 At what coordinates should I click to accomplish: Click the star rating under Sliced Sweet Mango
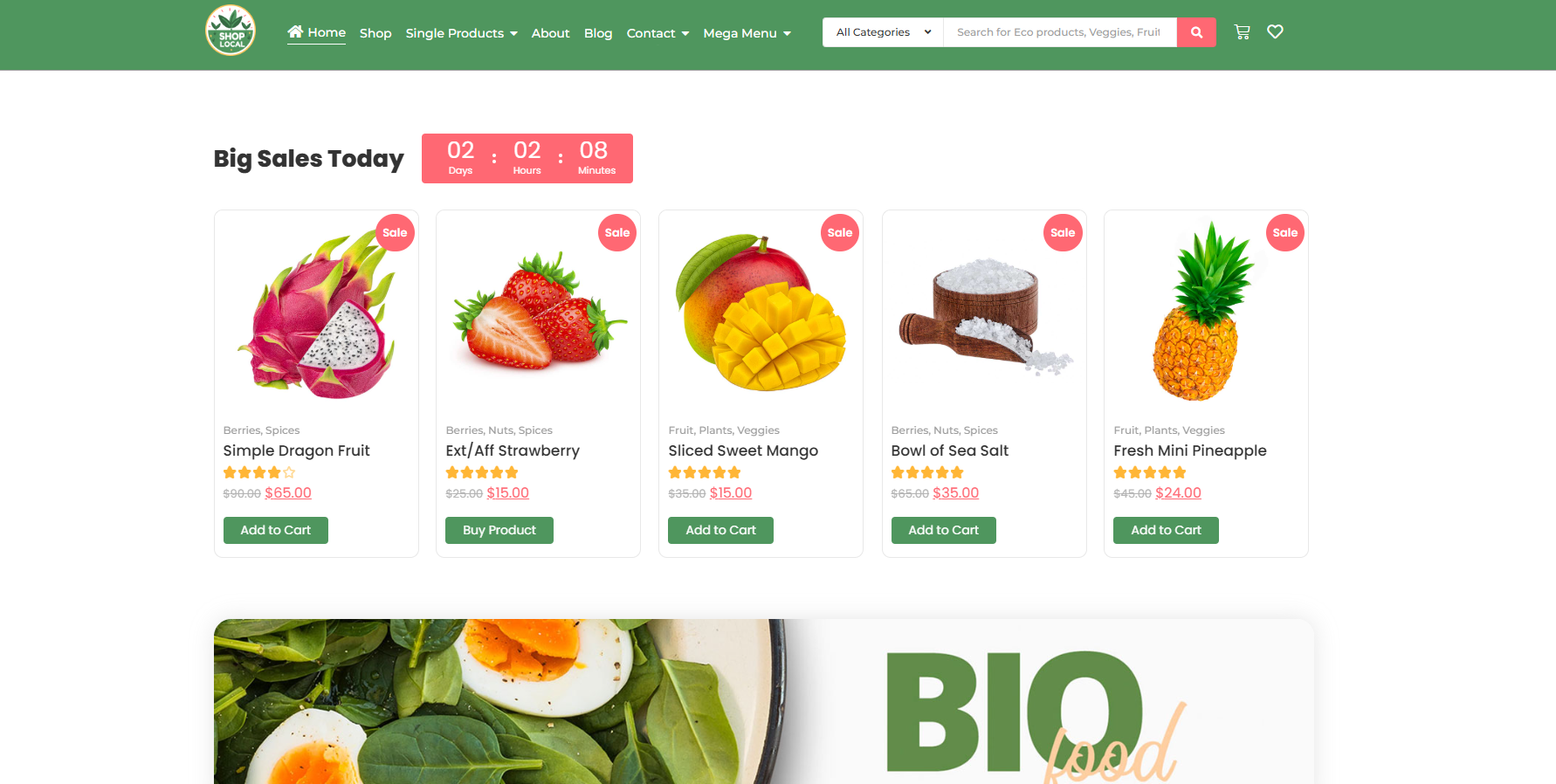(705, 472)
